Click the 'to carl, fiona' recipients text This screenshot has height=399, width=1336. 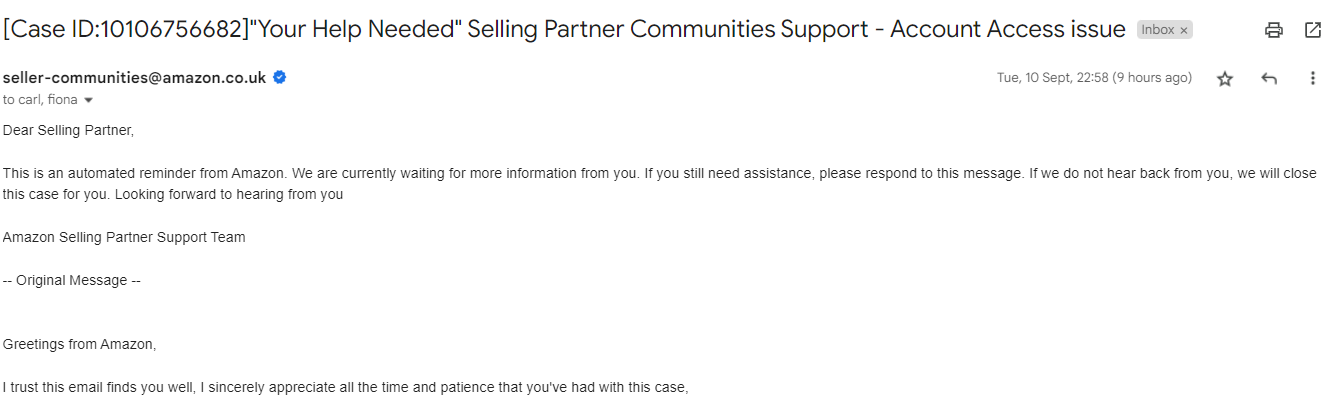point(41,100)
